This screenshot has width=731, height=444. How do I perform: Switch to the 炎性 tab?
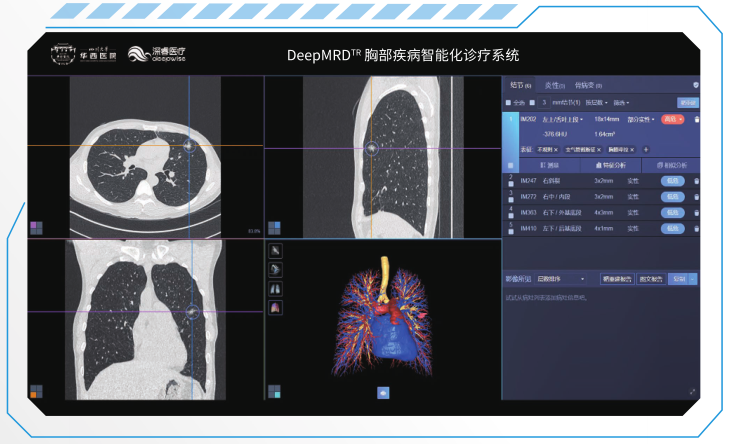coord(554,85)
